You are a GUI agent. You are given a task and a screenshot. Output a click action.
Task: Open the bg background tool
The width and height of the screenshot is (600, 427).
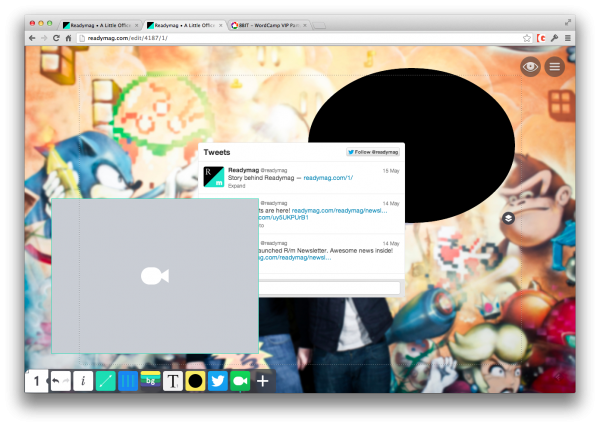tap(150, 381)
